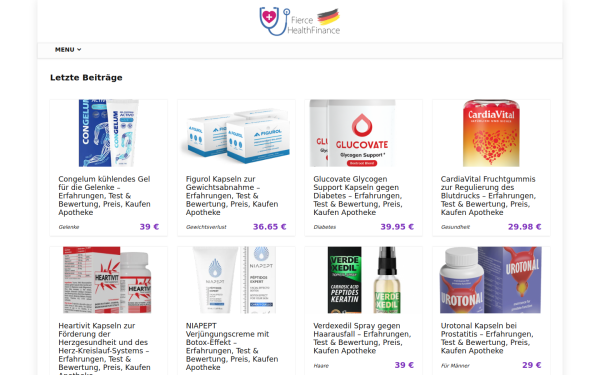Open the Figurol boxes product image
This screenshot has width=600, height=375.
236,133
